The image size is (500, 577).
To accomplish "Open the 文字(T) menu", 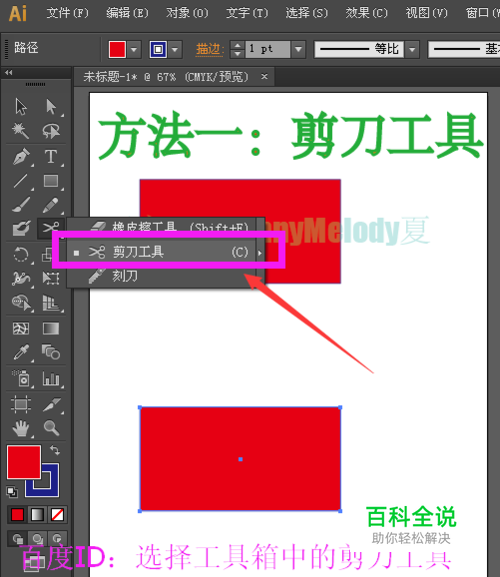I will point(247,13).
